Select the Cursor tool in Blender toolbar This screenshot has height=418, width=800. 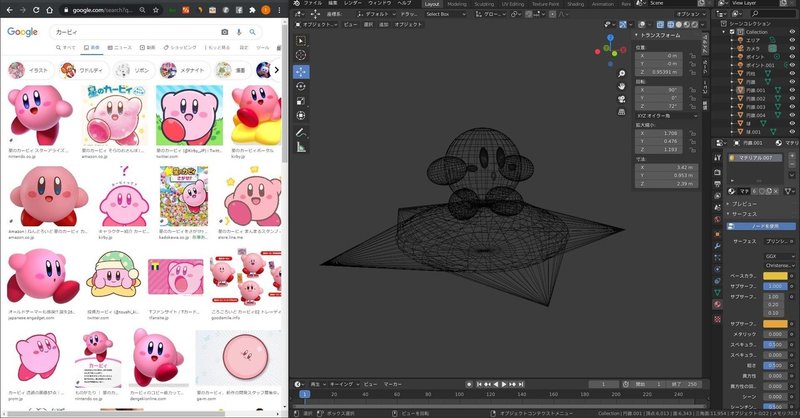pyautogui.click(x=301, y=55)
